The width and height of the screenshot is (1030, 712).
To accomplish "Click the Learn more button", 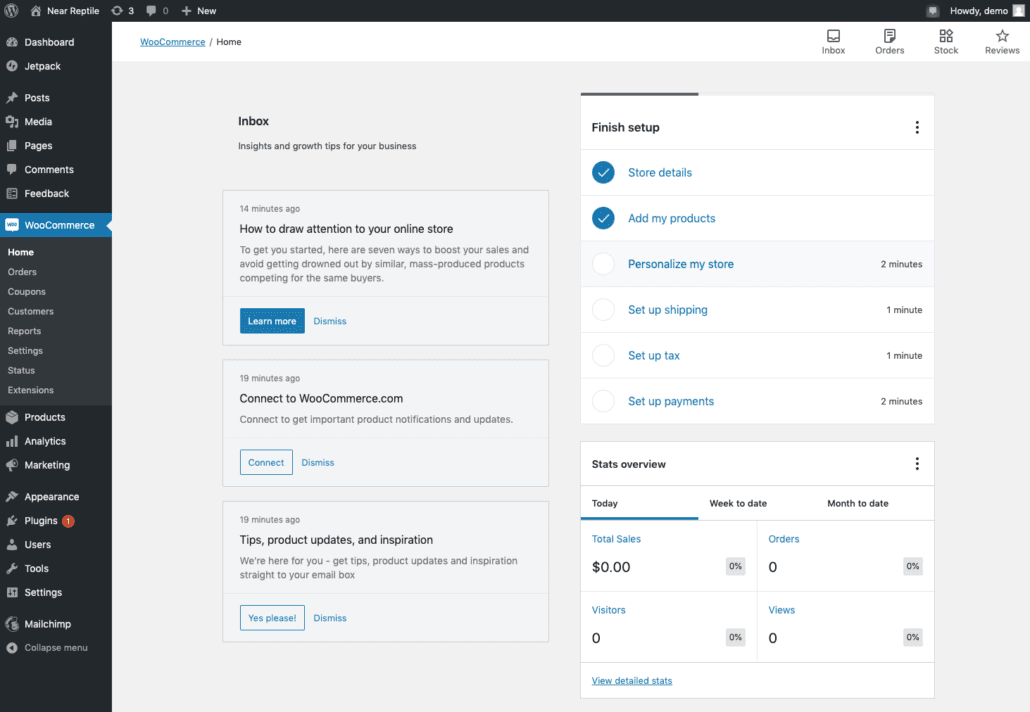I will pos(272,321).
